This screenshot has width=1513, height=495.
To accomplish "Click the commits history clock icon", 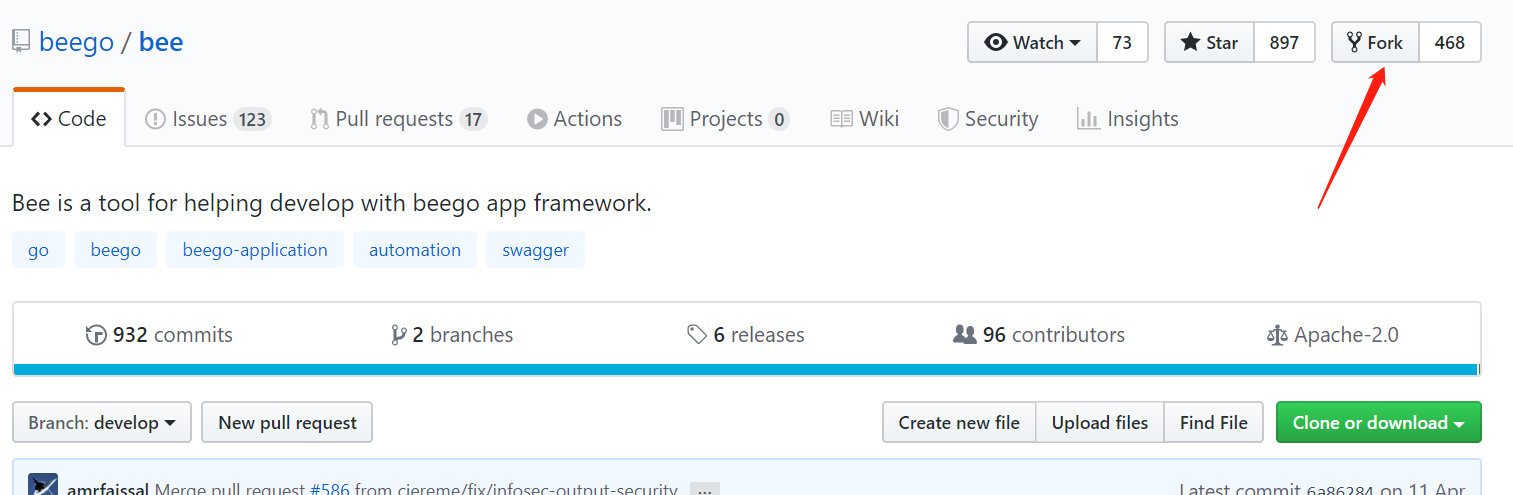I will click(x=96, y=335).
